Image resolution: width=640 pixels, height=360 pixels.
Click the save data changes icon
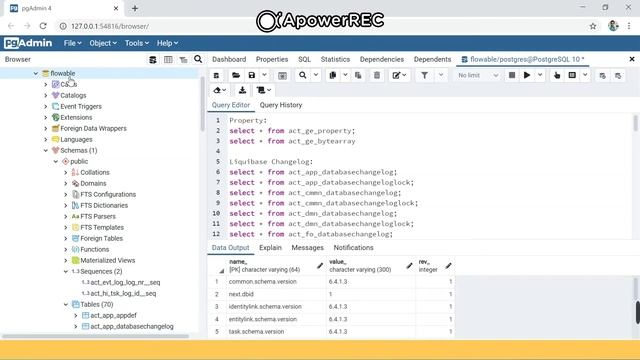point(282,75)
